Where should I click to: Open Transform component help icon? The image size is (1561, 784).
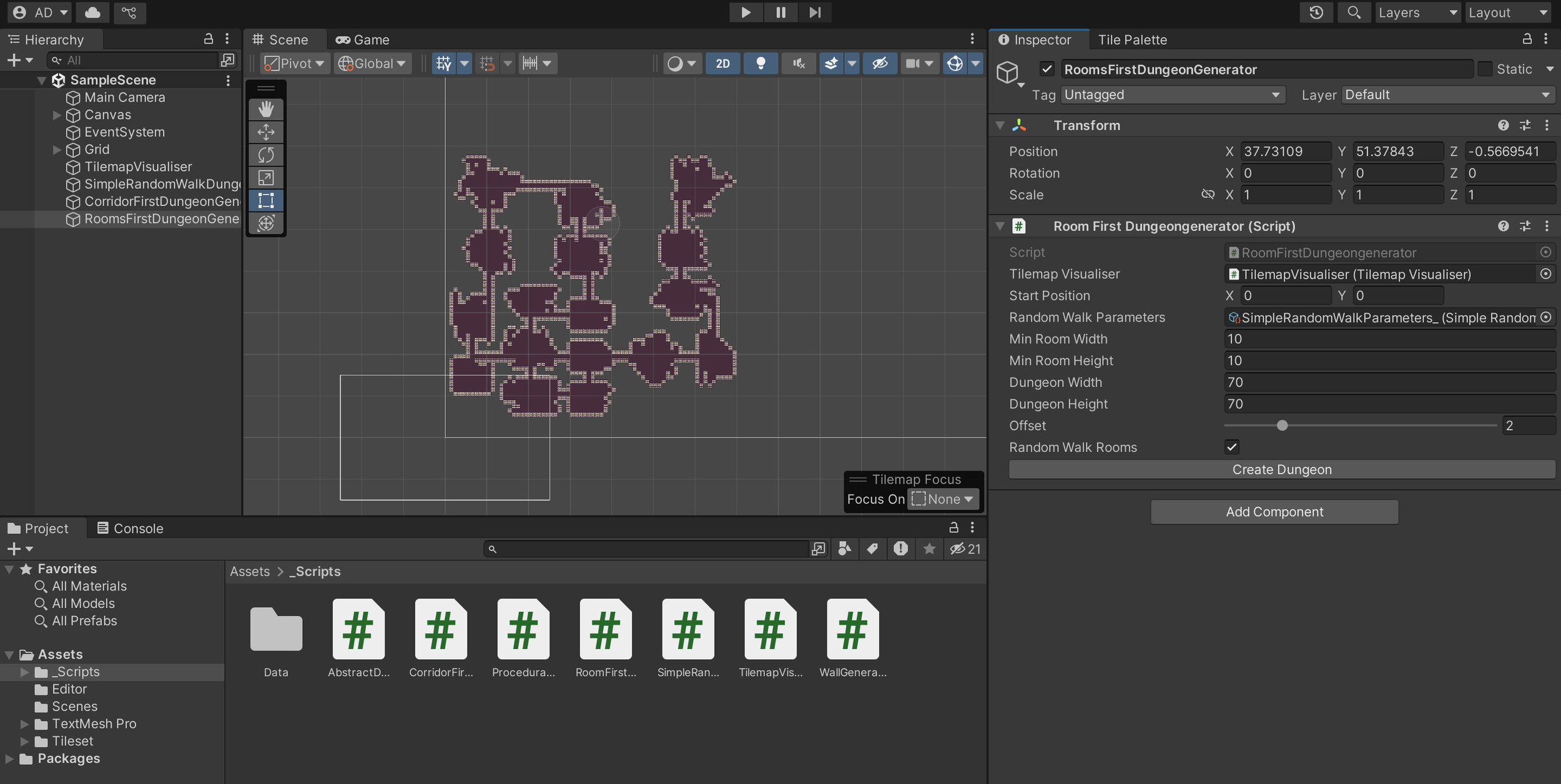(x=1503, y=125)
